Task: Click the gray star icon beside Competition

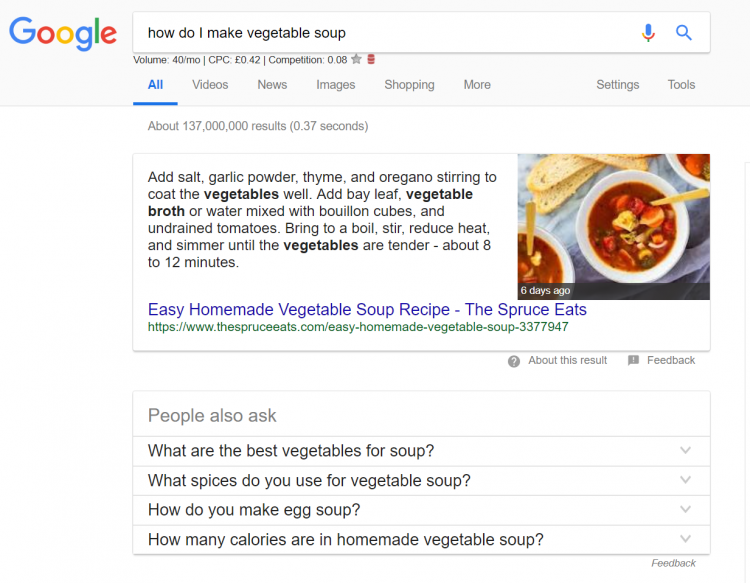Action: click(x=356, y=60)
